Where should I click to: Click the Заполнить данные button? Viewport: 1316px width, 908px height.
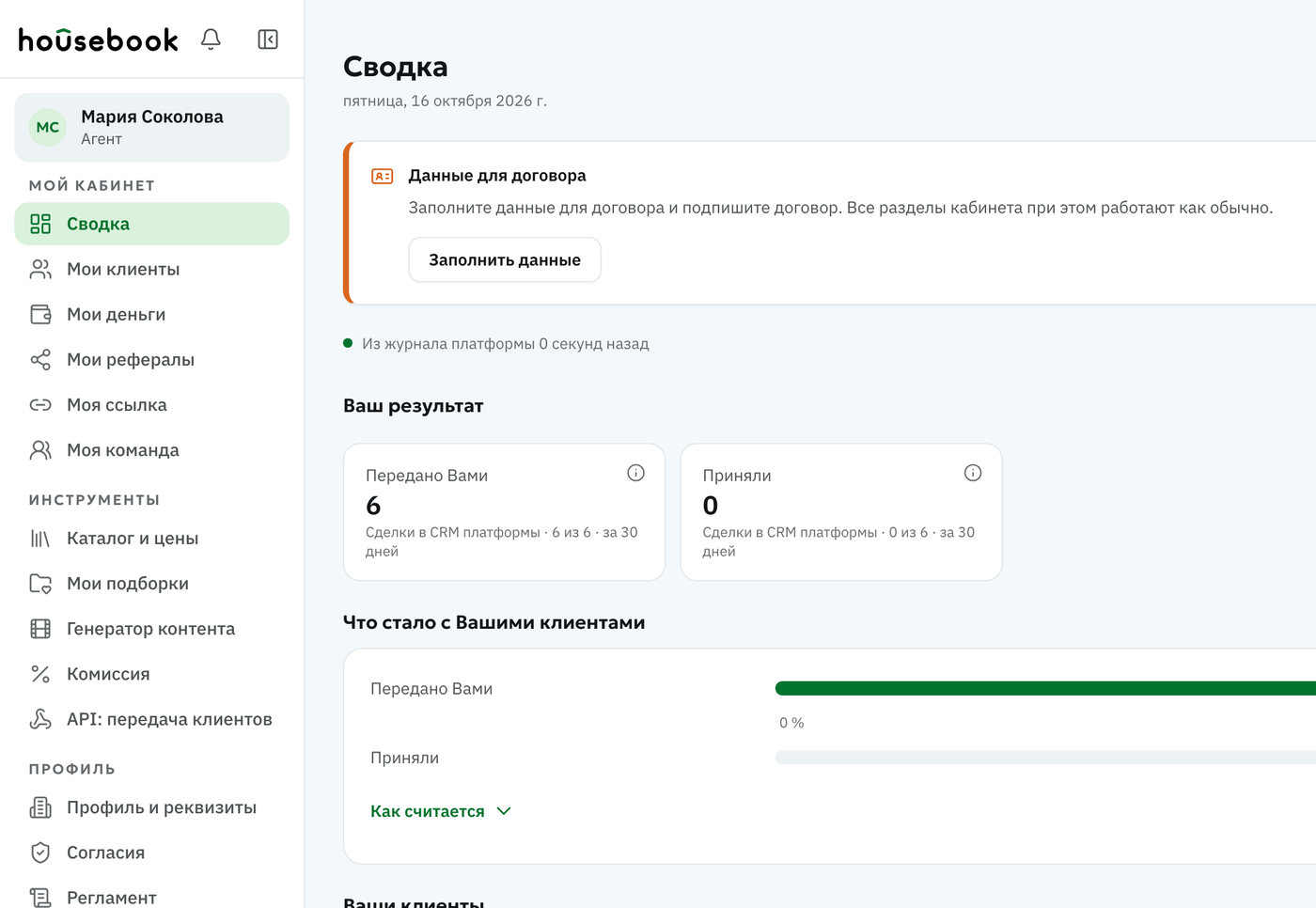(505, 259)
